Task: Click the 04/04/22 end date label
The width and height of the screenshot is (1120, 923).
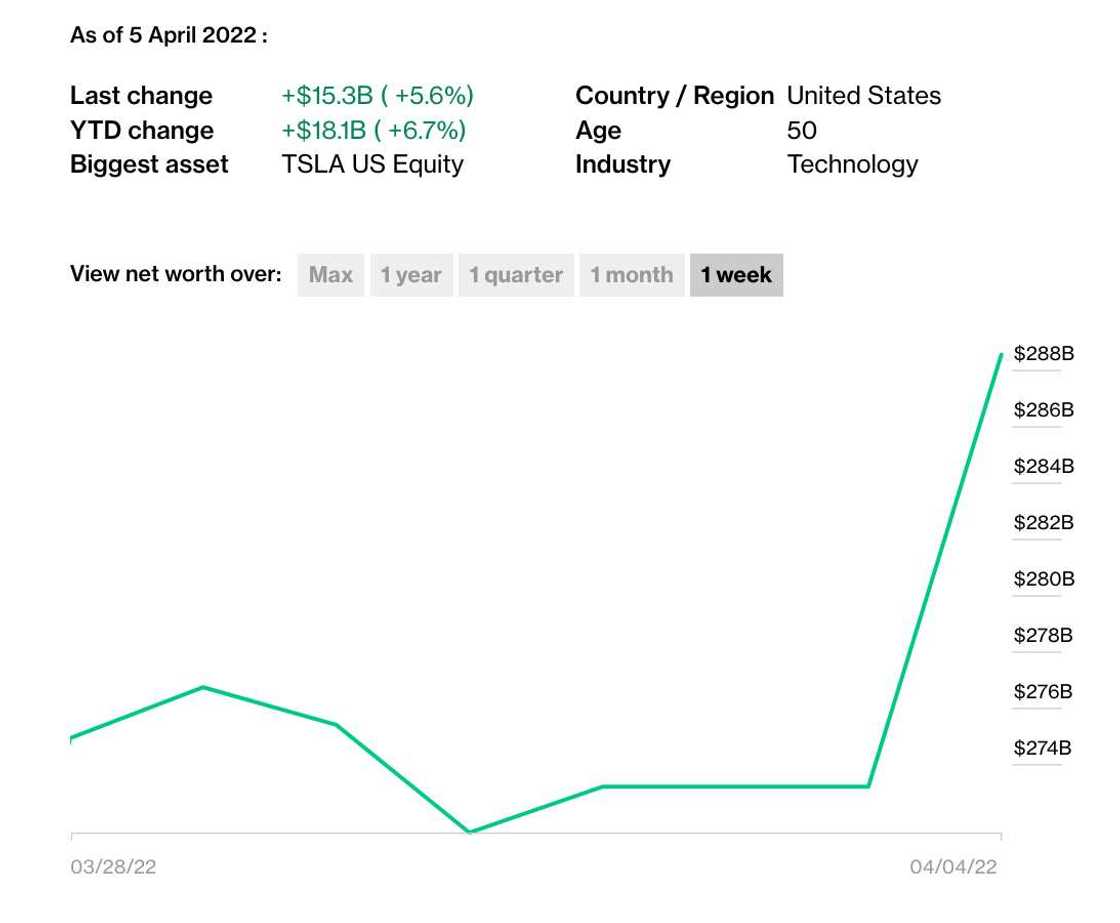Action: (953, 867)
